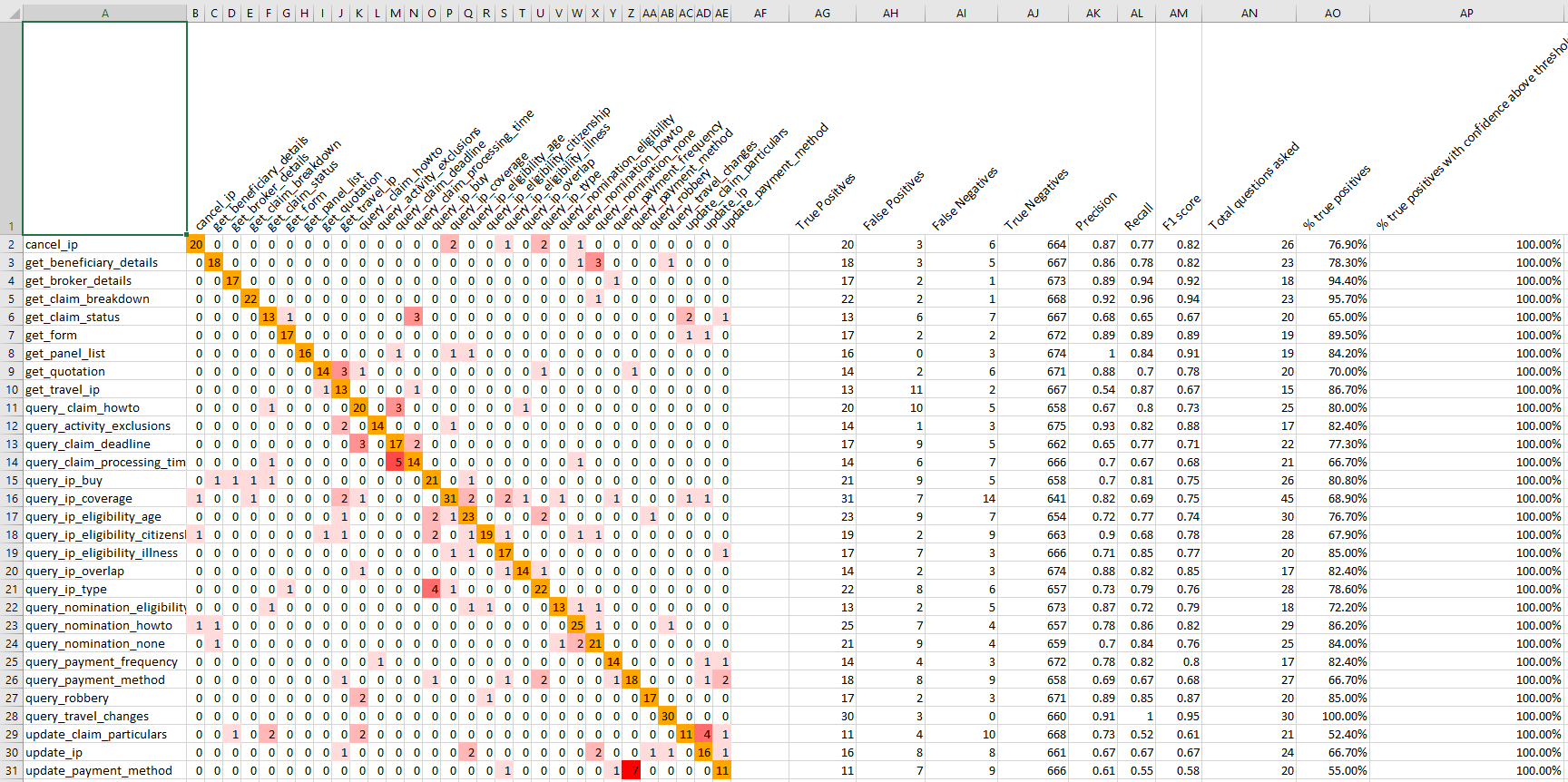
Task: Click true negatives value 641
Action: coord(1034,498)
